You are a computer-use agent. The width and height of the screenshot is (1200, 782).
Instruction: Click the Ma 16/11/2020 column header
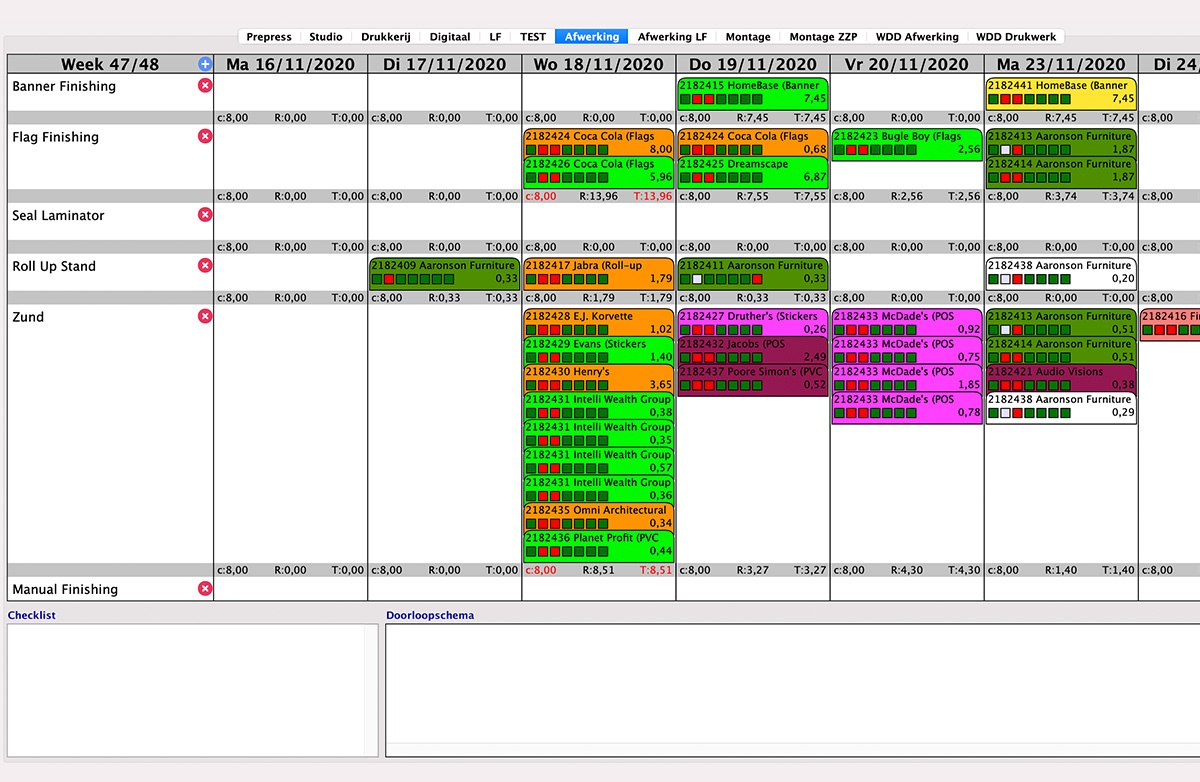(x=291, y=64)
